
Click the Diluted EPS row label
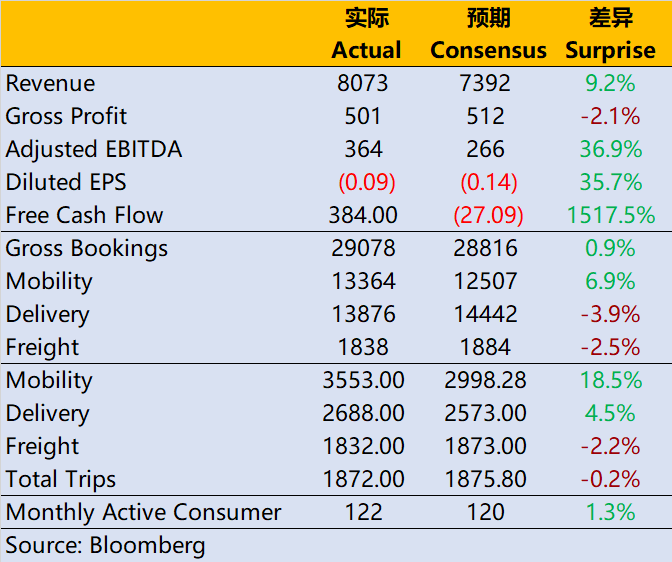[66, 183]
